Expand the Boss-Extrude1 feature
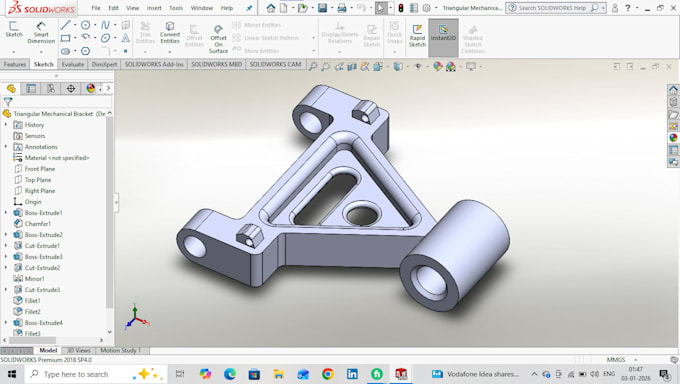 [x=6, y=213]
